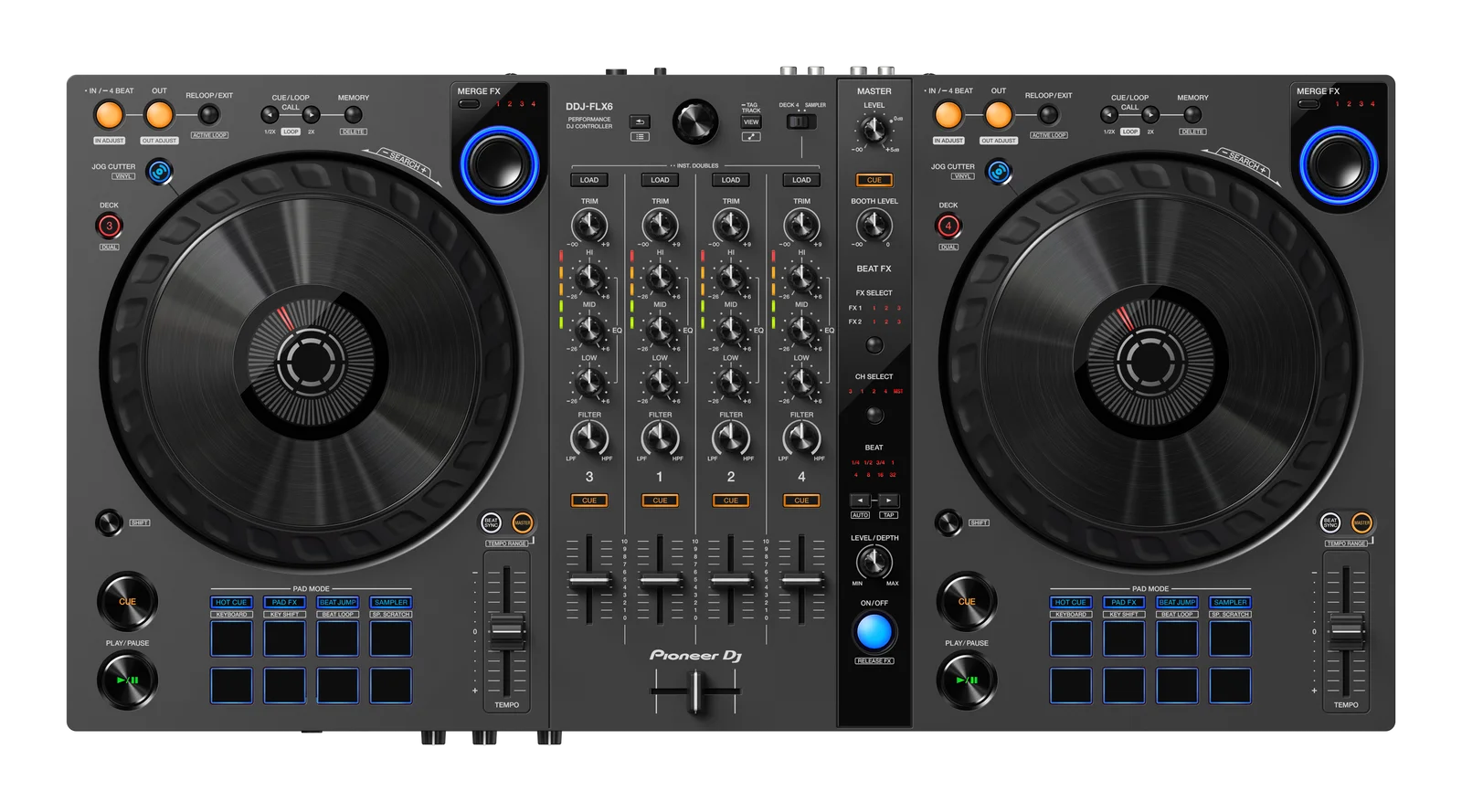Click the left deck PLAY/PAUSE button
The width and height of the screenshot is (1462, 812).
pyautogui.click(x=127, y=680)
